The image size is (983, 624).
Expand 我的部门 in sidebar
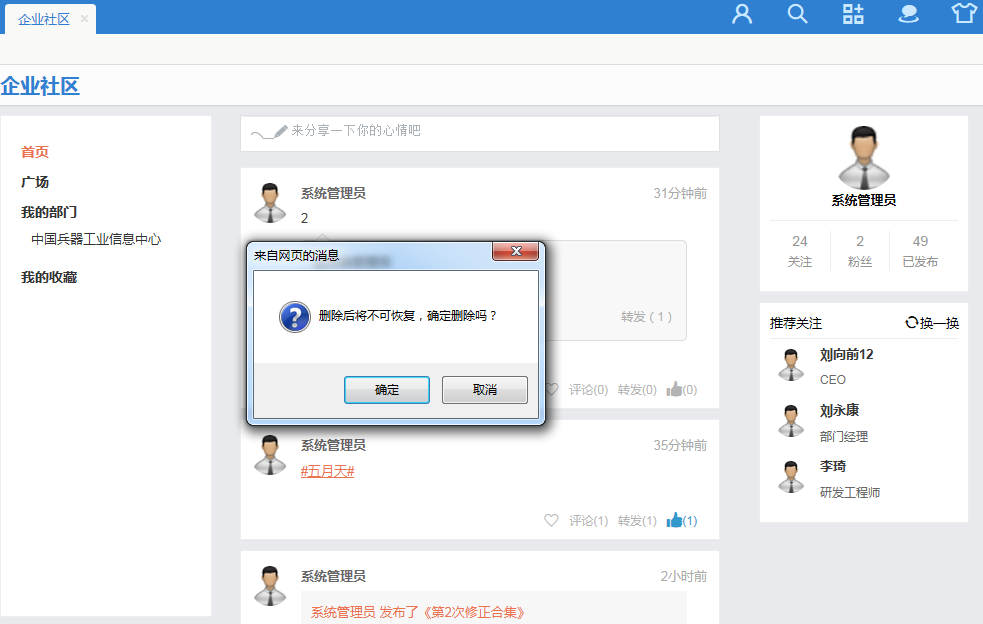click(x=49, y=212)
